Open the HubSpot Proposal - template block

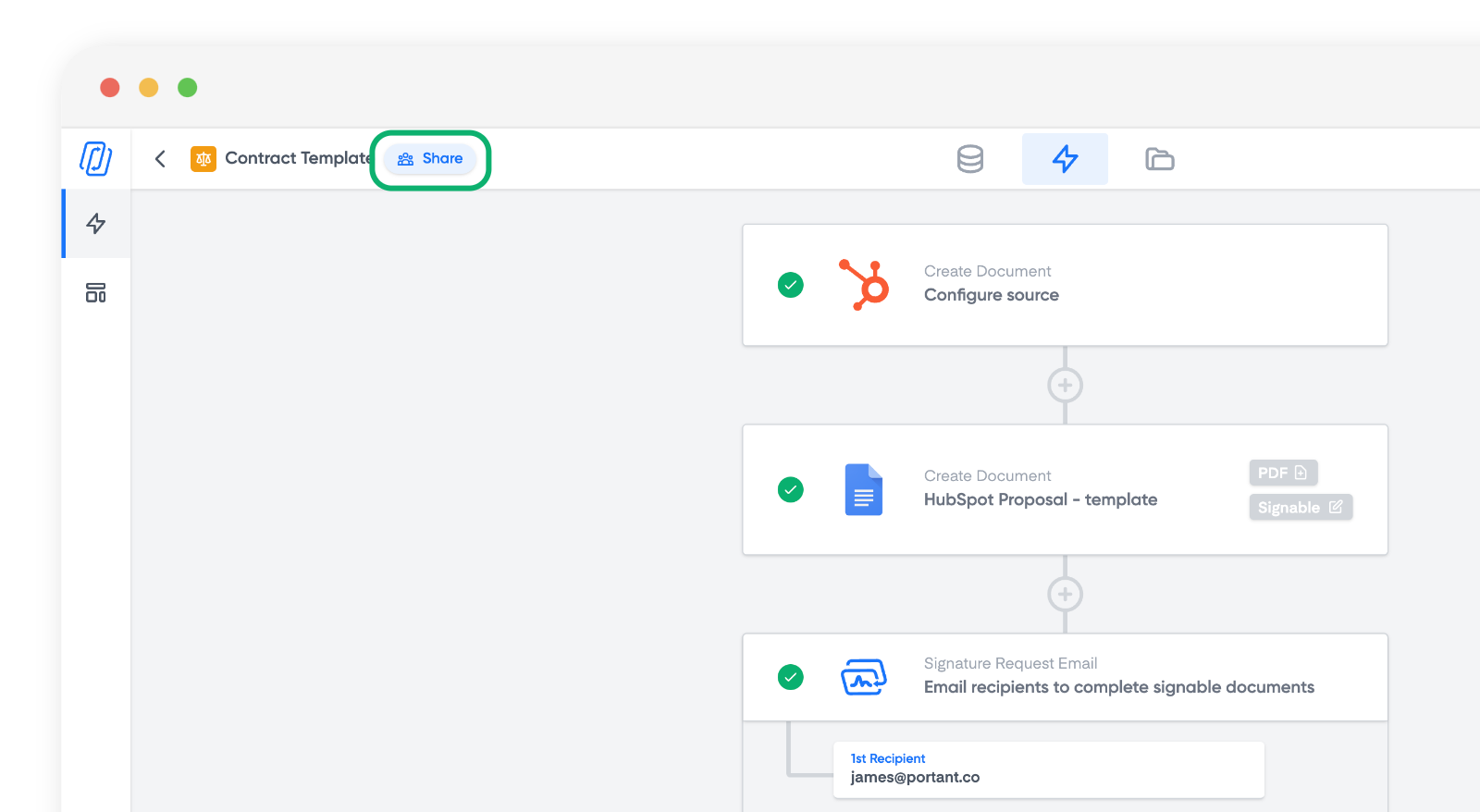[x=1040, y=499]
